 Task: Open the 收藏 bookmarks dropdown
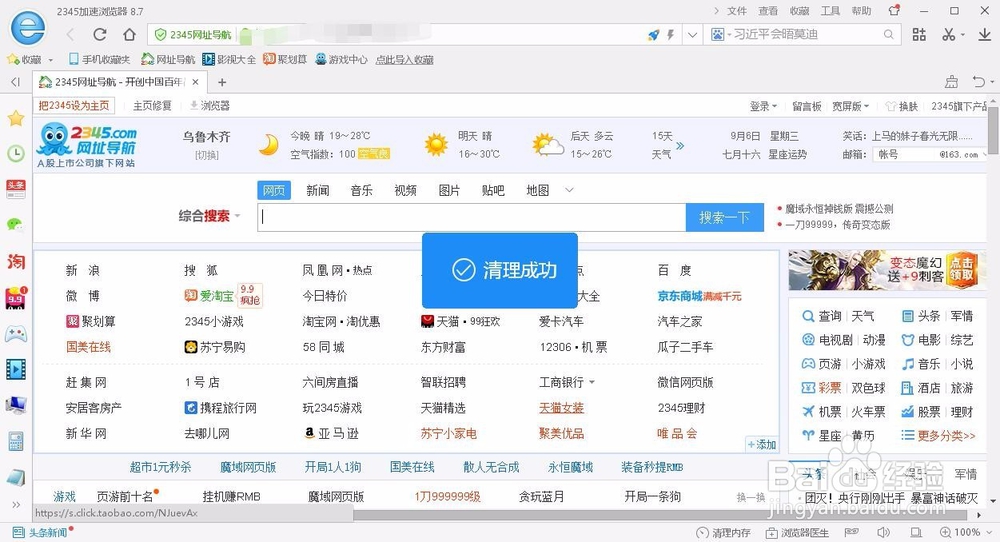pos(30,59)
